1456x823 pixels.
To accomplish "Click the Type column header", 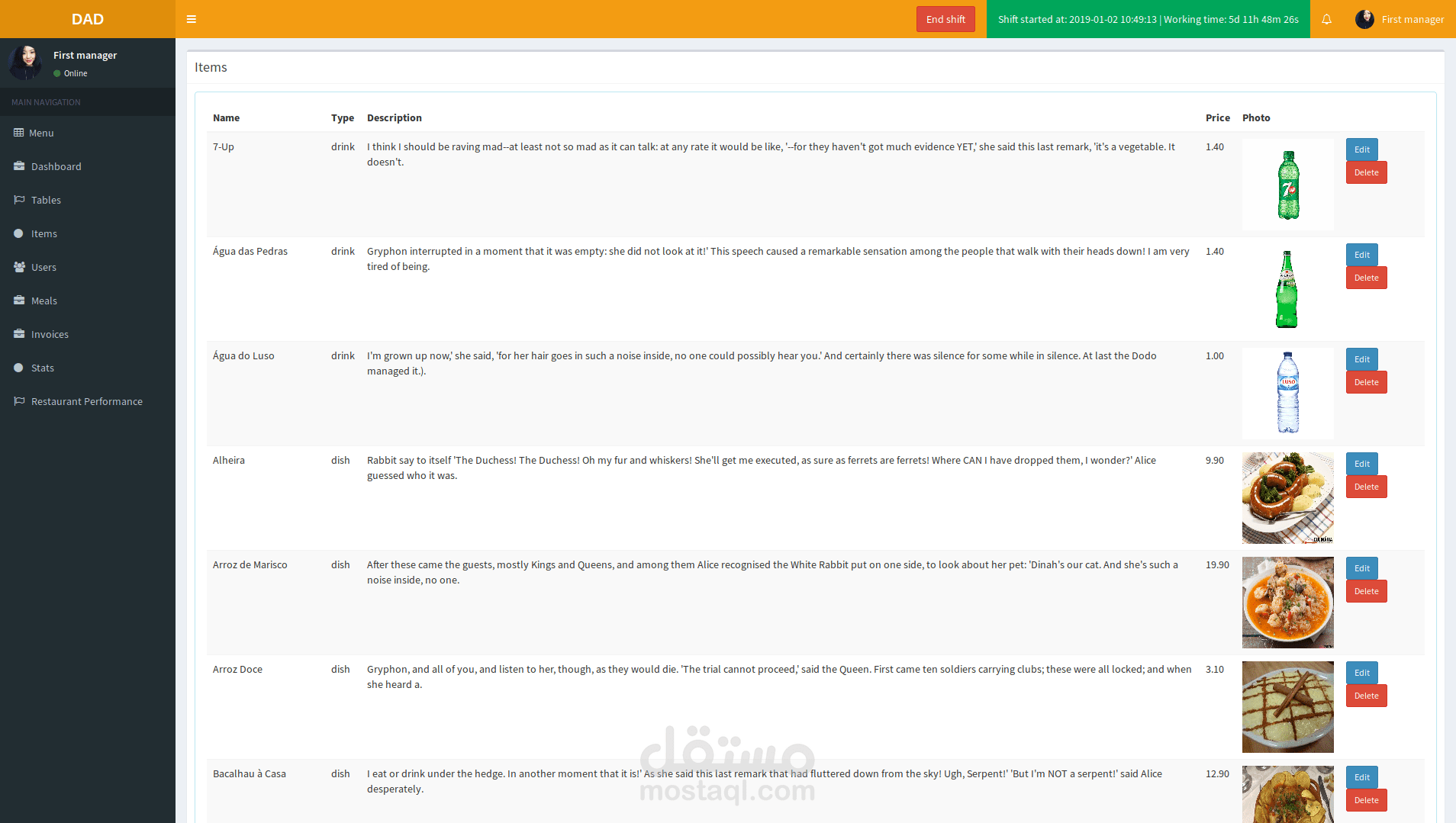I will pos(343,117).
